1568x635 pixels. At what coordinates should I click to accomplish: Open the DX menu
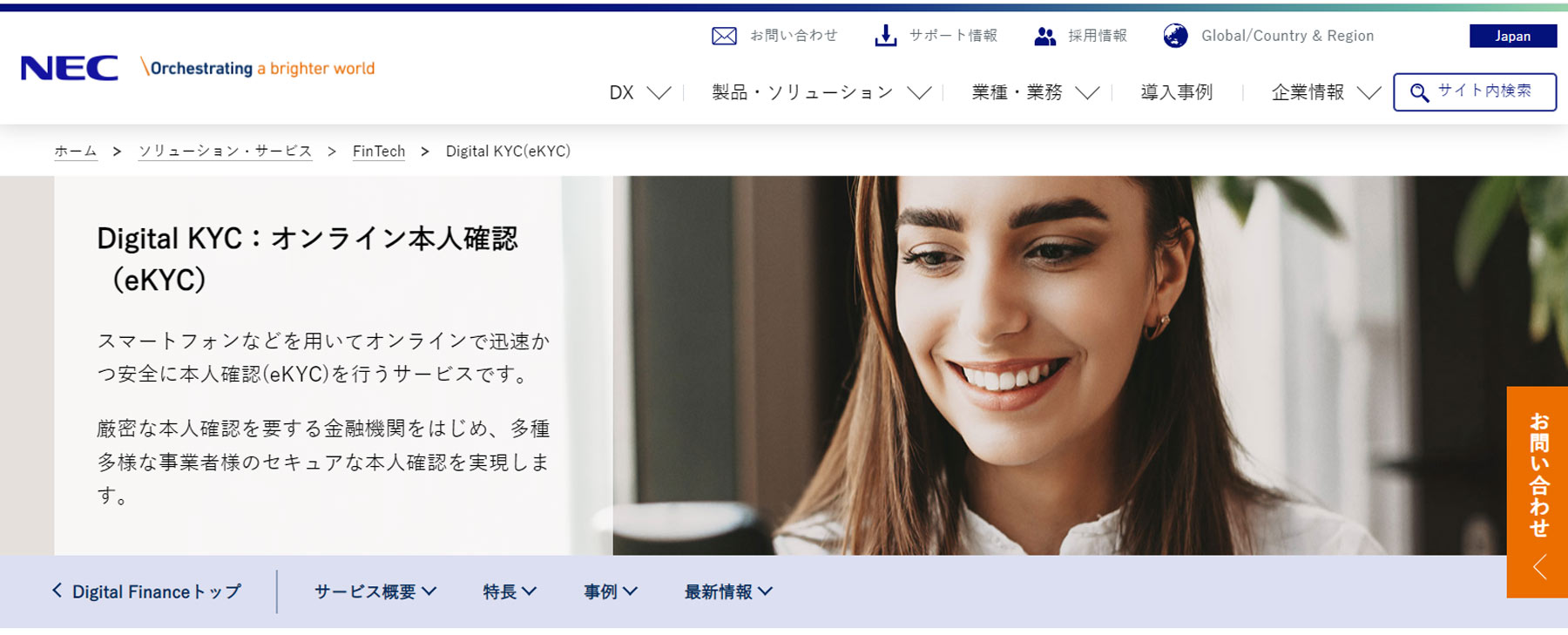[621, 92]
